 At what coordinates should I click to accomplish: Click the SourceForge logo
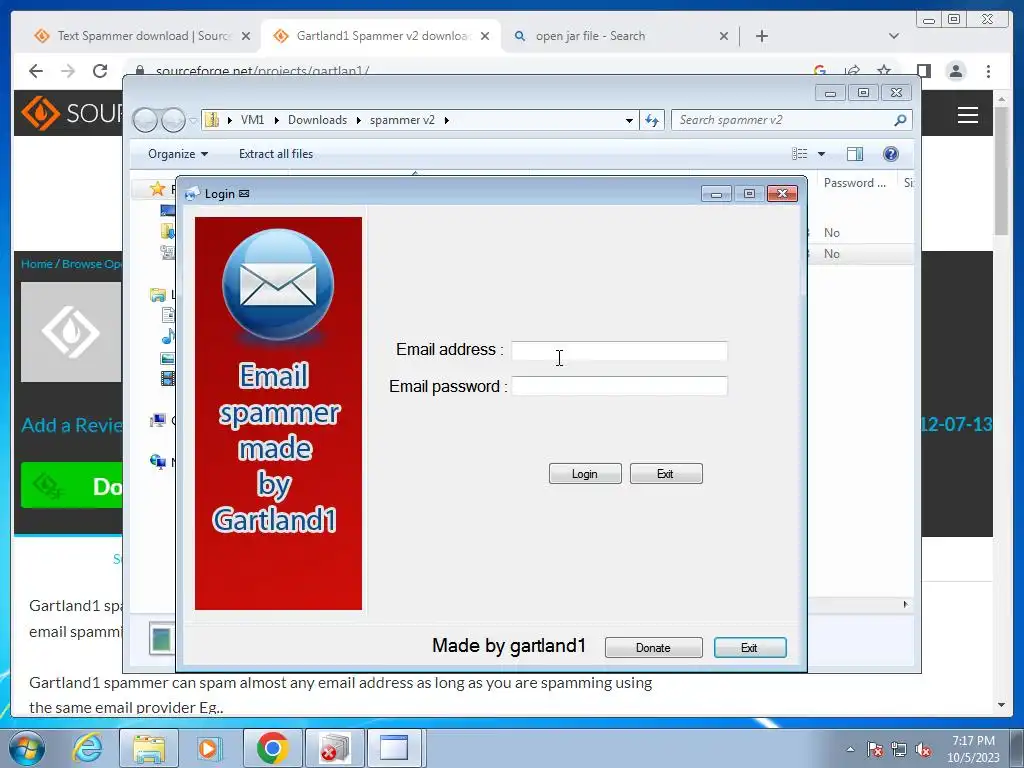pyautogui.click(x=71, y=113)
